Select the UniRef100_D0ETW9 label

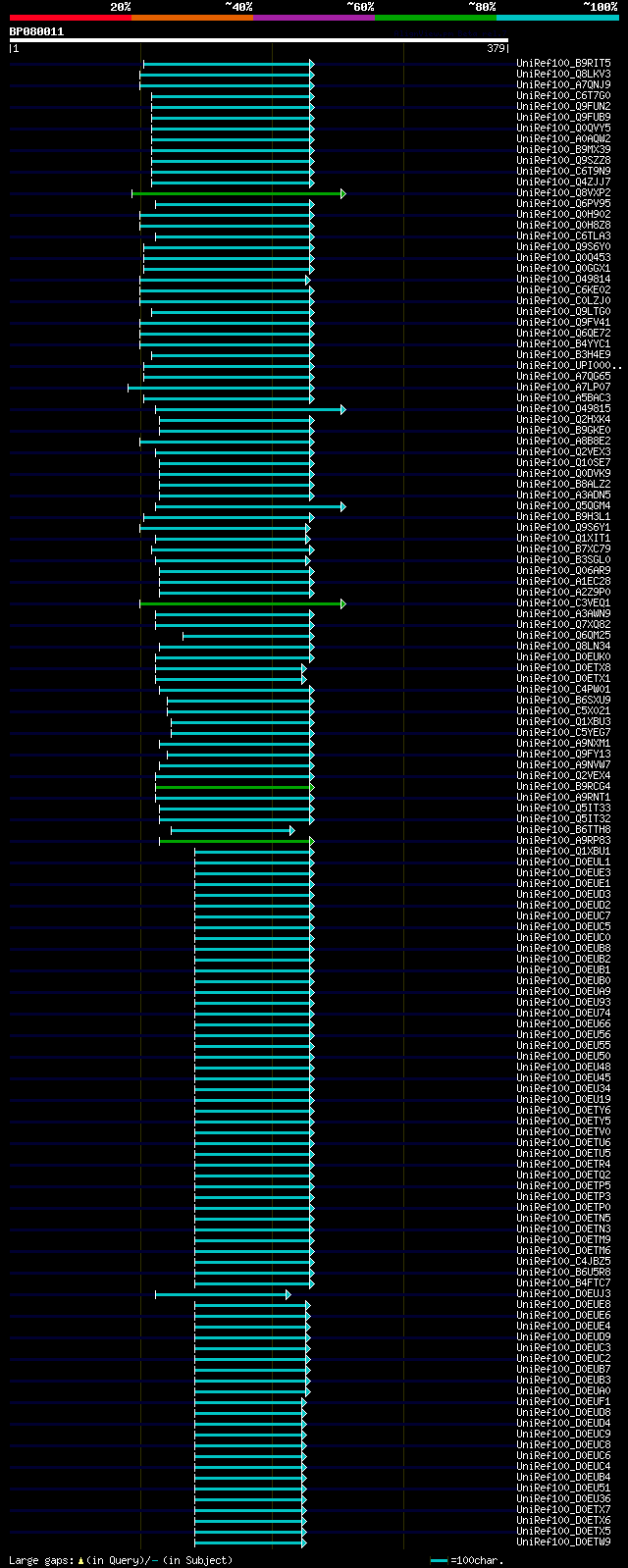(563, 1542)
